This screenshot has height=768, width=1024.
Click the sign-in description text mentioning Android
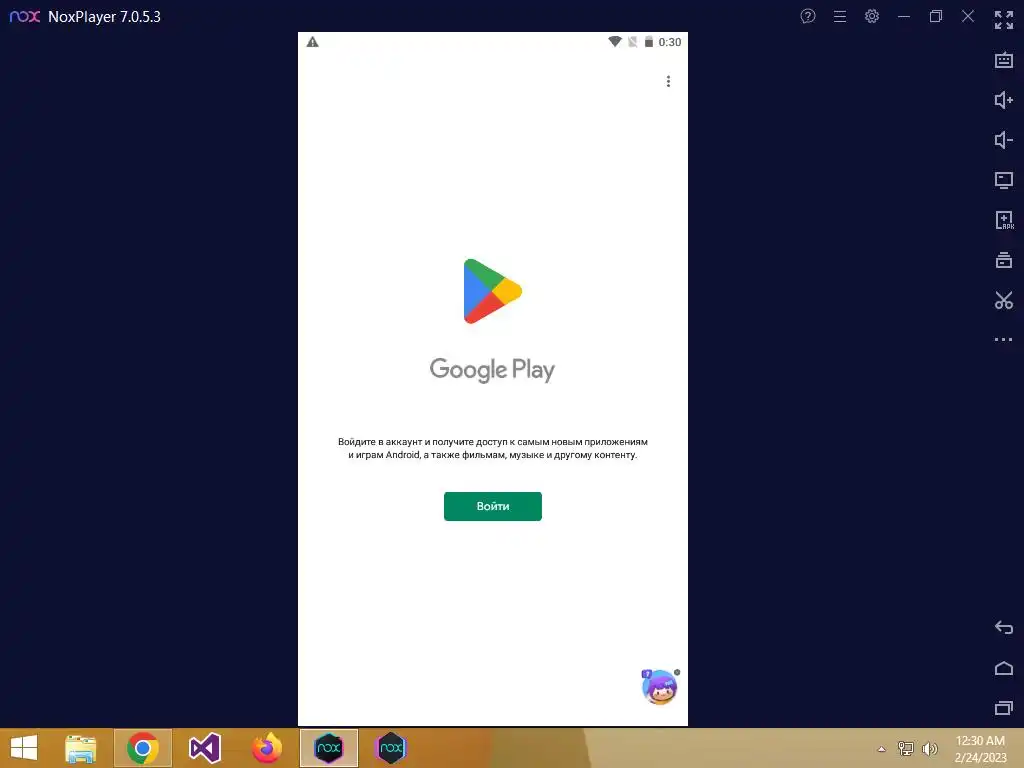(492, 448)
